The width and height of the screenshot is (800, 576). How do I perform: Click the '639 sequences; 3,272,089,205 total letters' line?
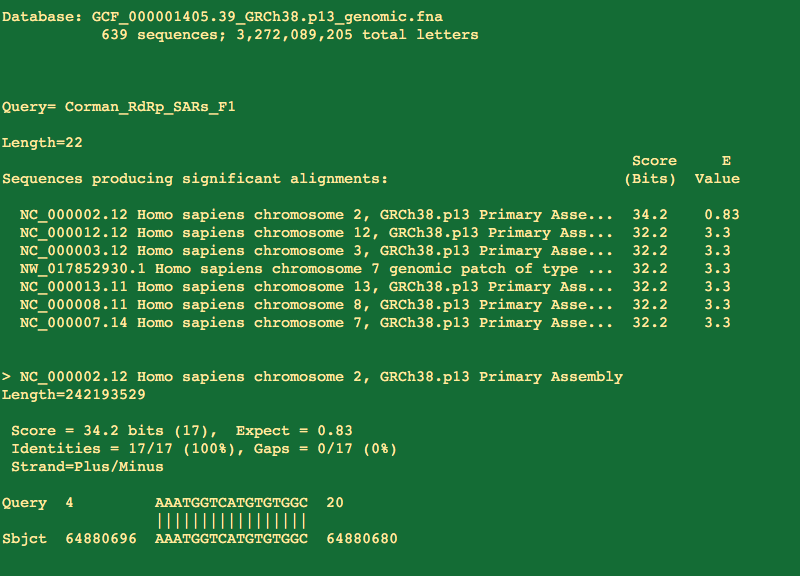tap(290, 35)
